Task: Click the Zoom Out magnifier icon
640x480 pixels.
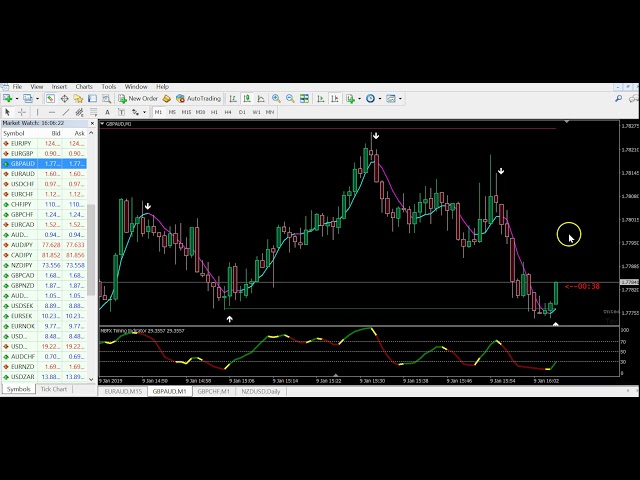Action: (290, 99)
